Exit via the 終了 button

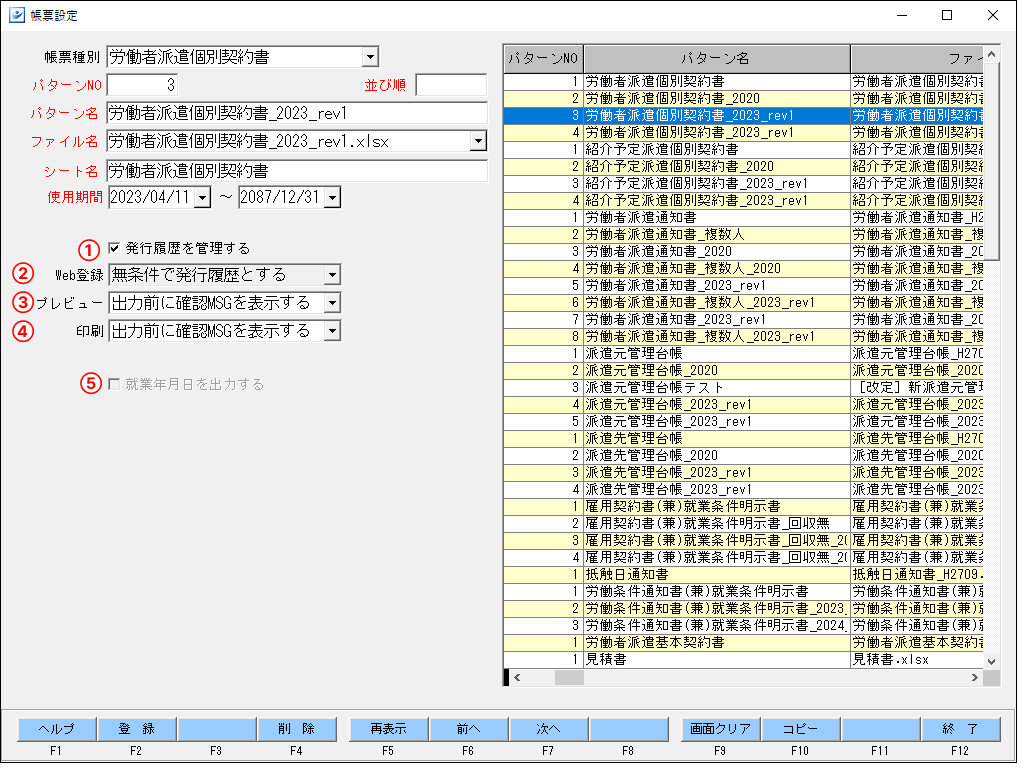pos(961,729)
